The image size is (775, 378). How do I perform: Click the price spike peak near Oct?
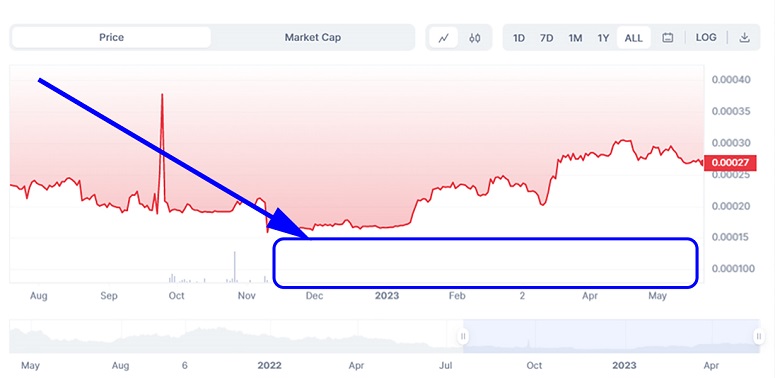tap(162, 94)
